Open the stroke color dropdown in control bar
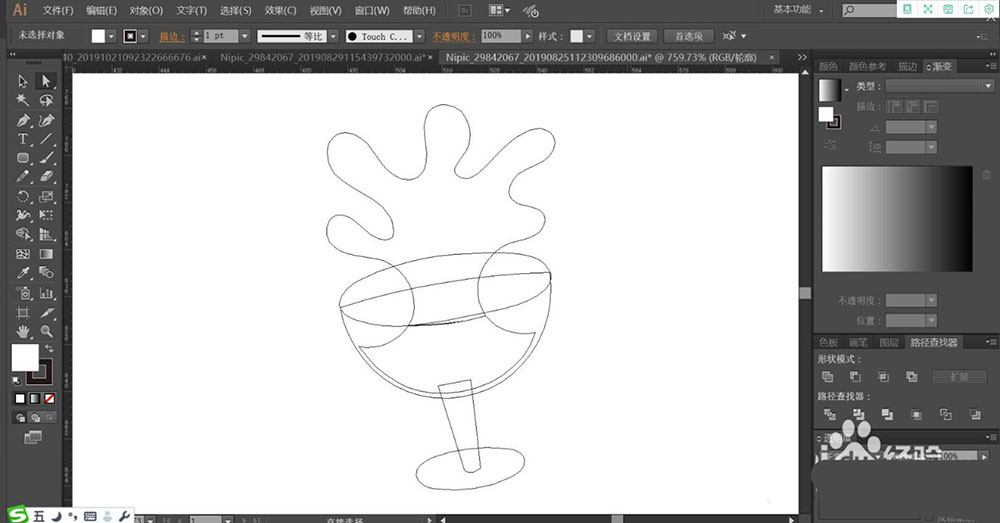The image size is (1000, 523). click(x=143, y=36)
